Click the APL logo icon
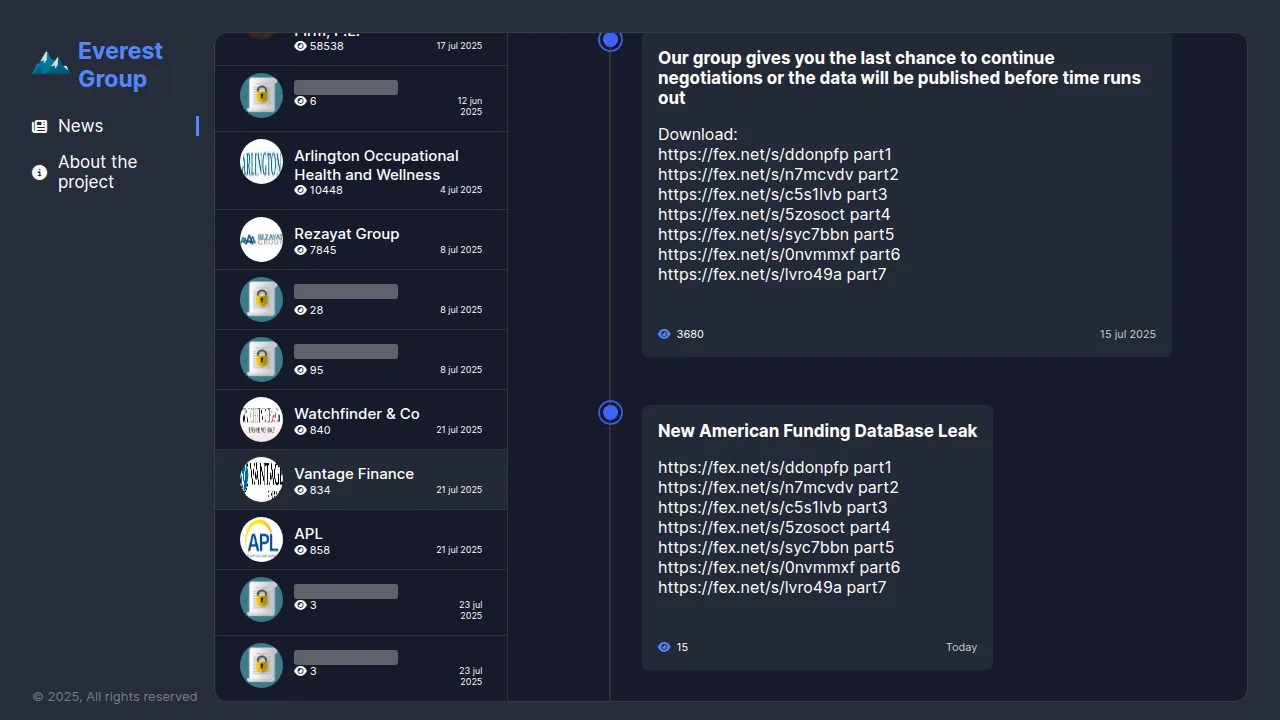The width and height of the screenshot is (1280, 720). 261,539
